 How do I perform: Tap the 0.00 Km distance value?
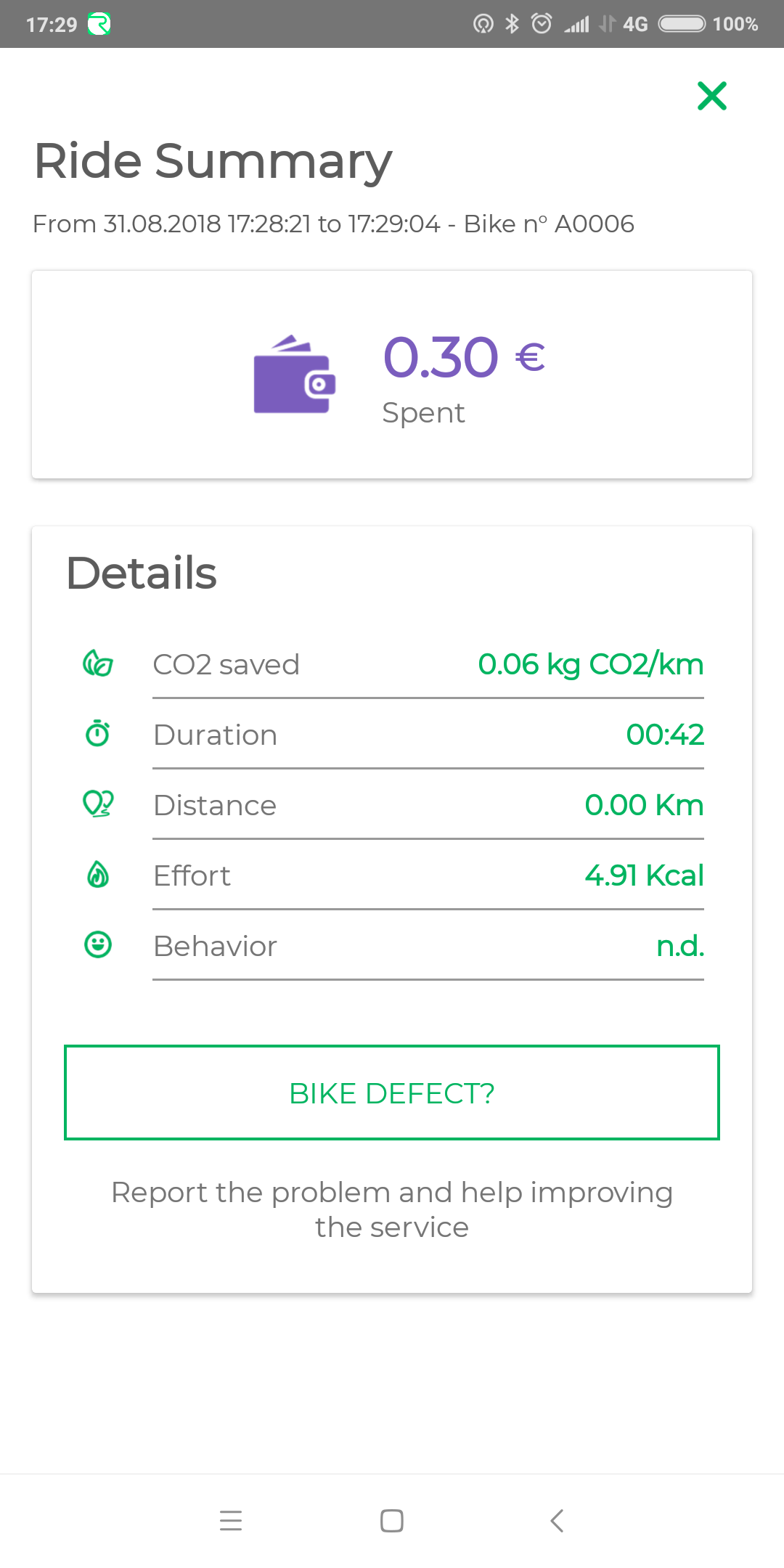pyautogui.click(x=644, y=805)
